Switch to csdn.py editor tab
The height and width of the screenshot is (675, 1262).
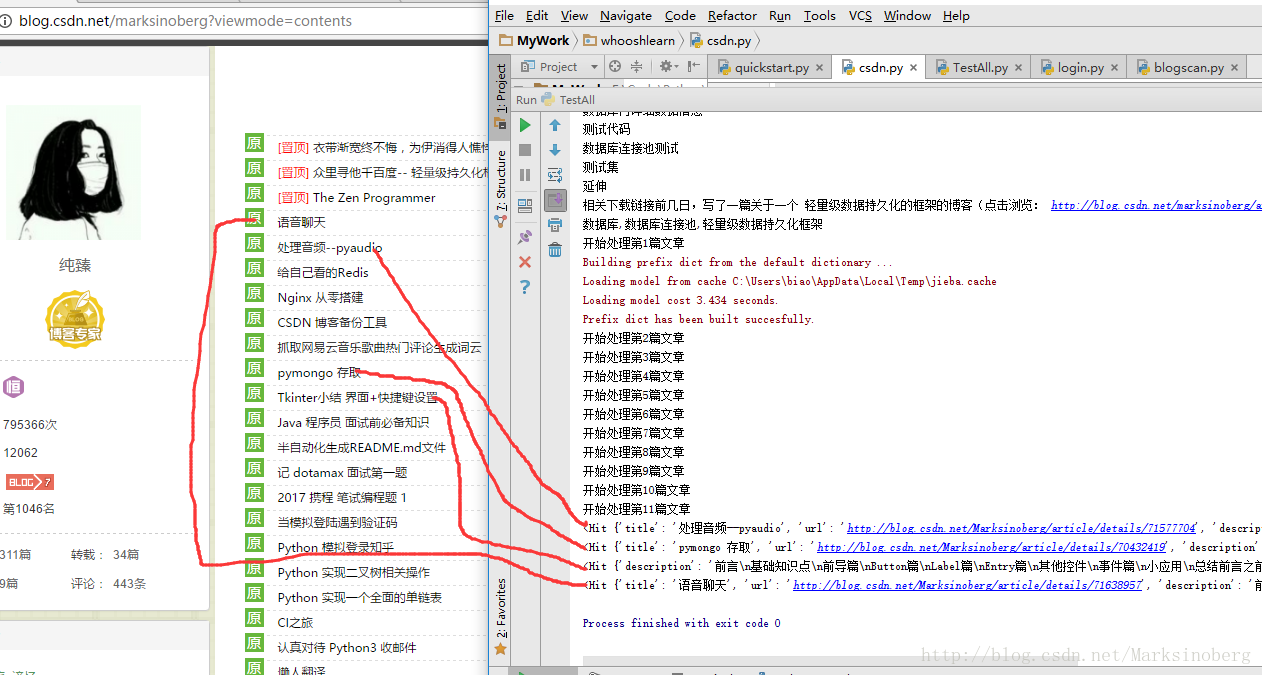click(x=880, y=67)
